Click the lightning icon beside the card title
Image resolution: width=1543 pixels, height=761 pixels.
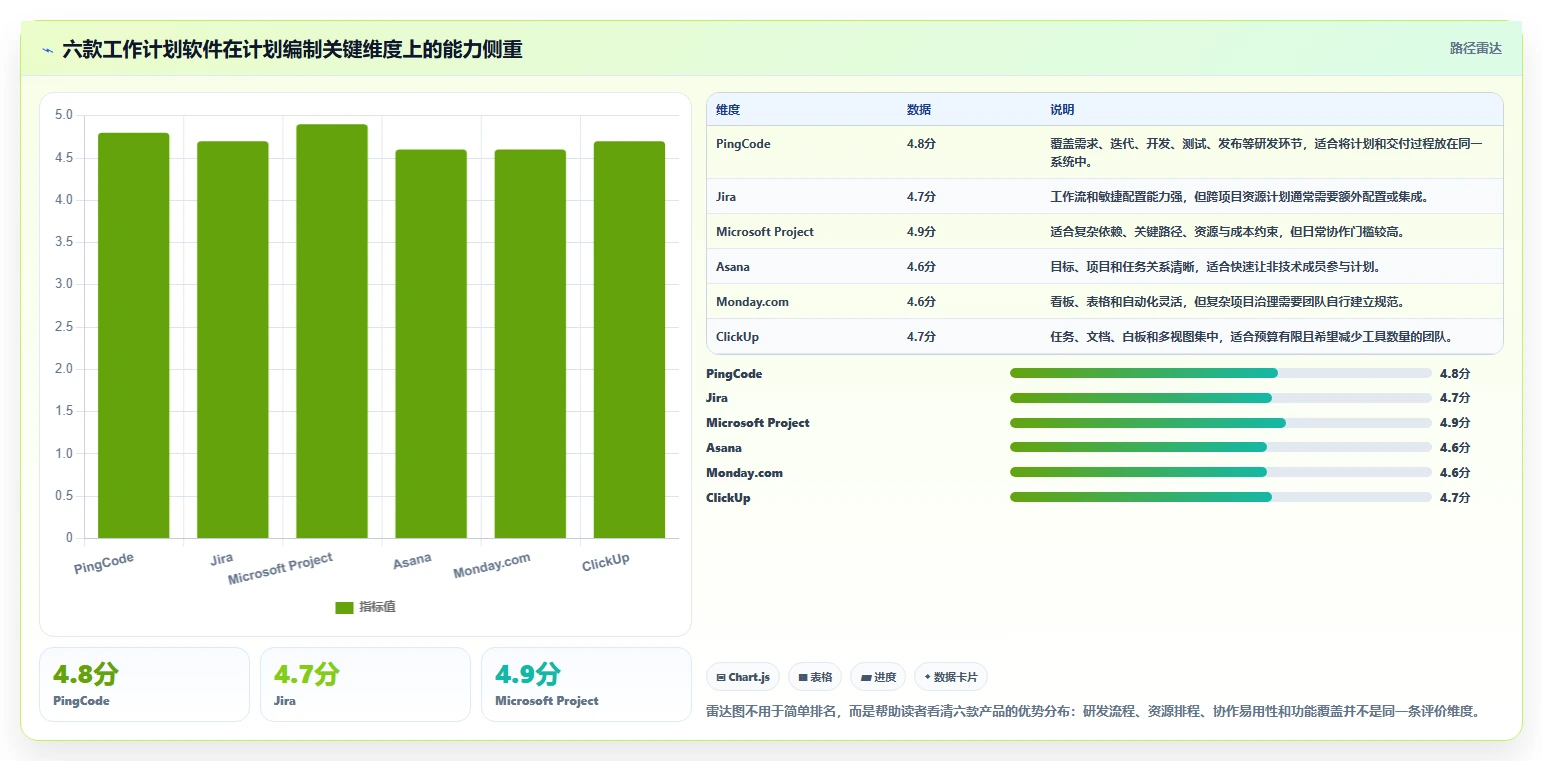(48, 50)
